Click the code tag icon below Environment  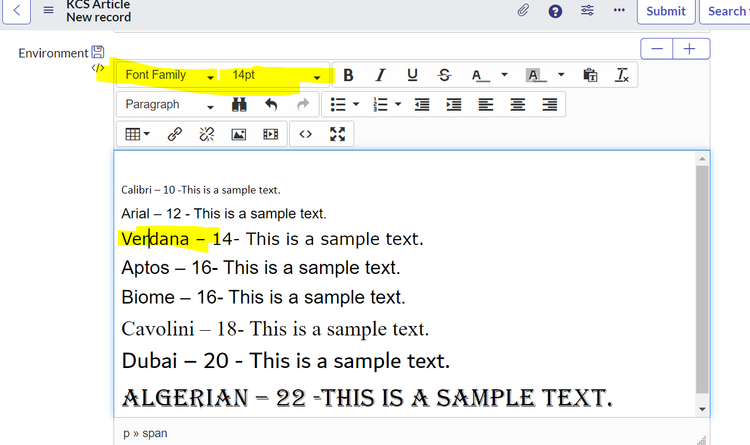(98, 67)
